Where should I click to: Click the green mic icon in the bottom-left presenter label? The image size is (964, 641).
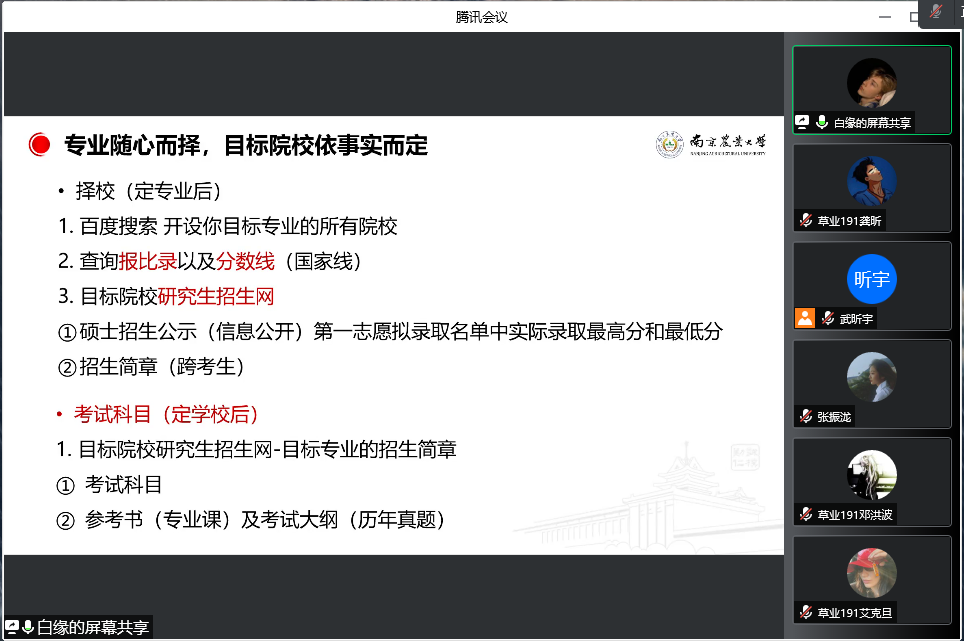tap(28, 627)
